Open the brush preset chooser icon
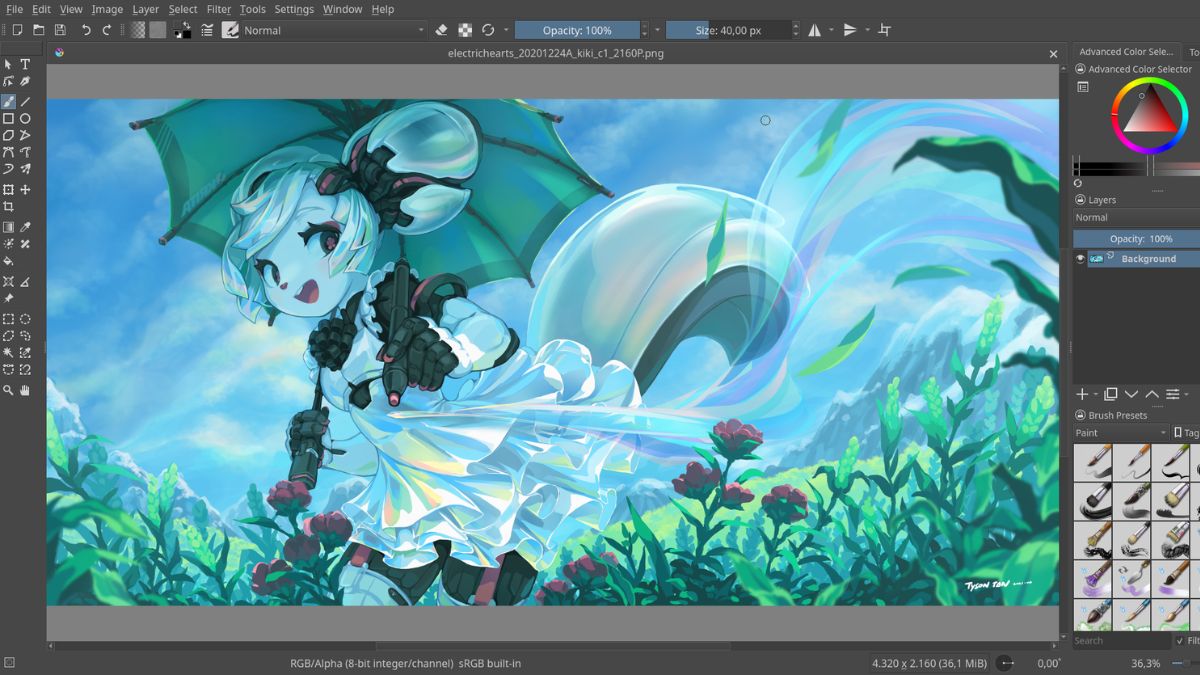This screenshot has height=675, width=1200. [x=230, y=30]
